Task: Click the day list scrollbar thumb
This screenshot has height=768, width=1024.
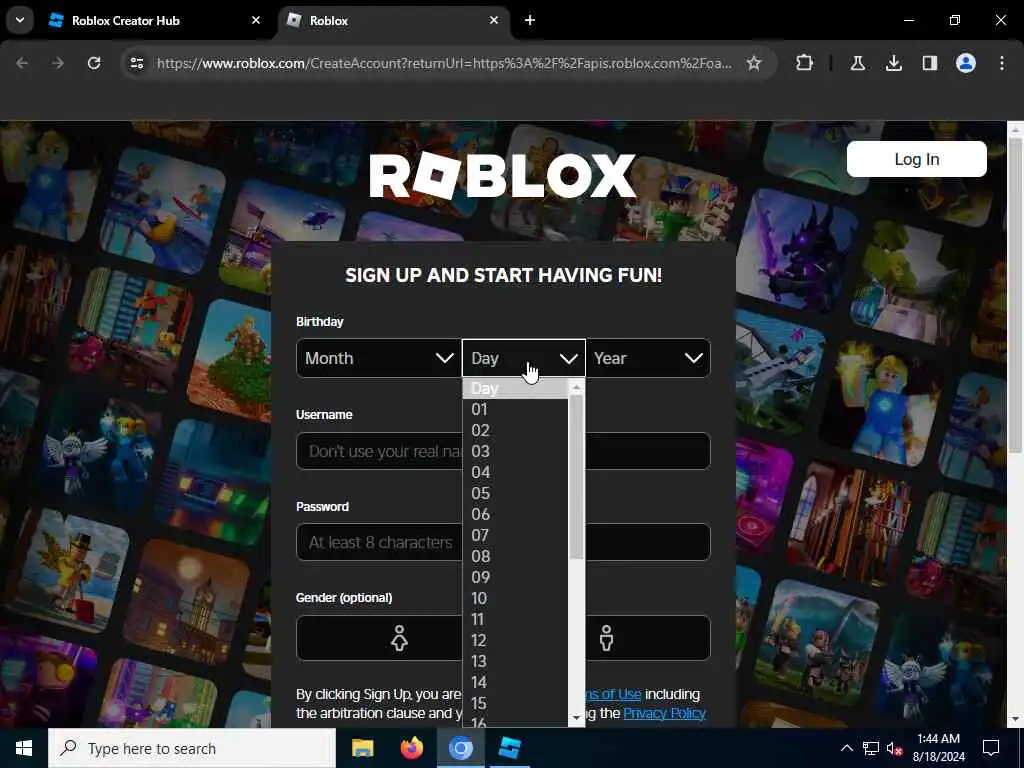Action: (576, 477)
